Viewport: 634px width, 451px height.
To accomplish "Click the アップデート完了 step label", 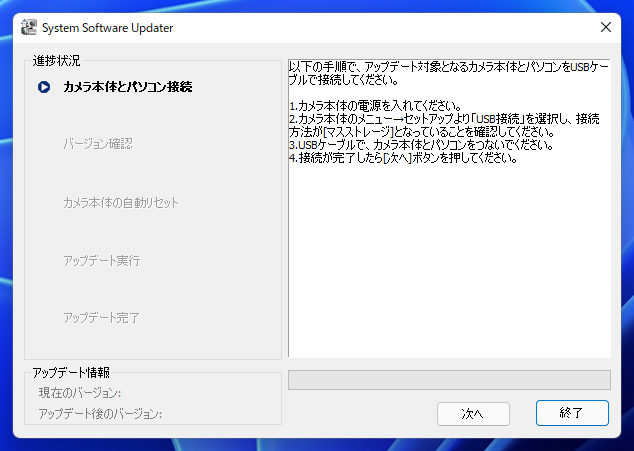I will [x=101, y=318].
